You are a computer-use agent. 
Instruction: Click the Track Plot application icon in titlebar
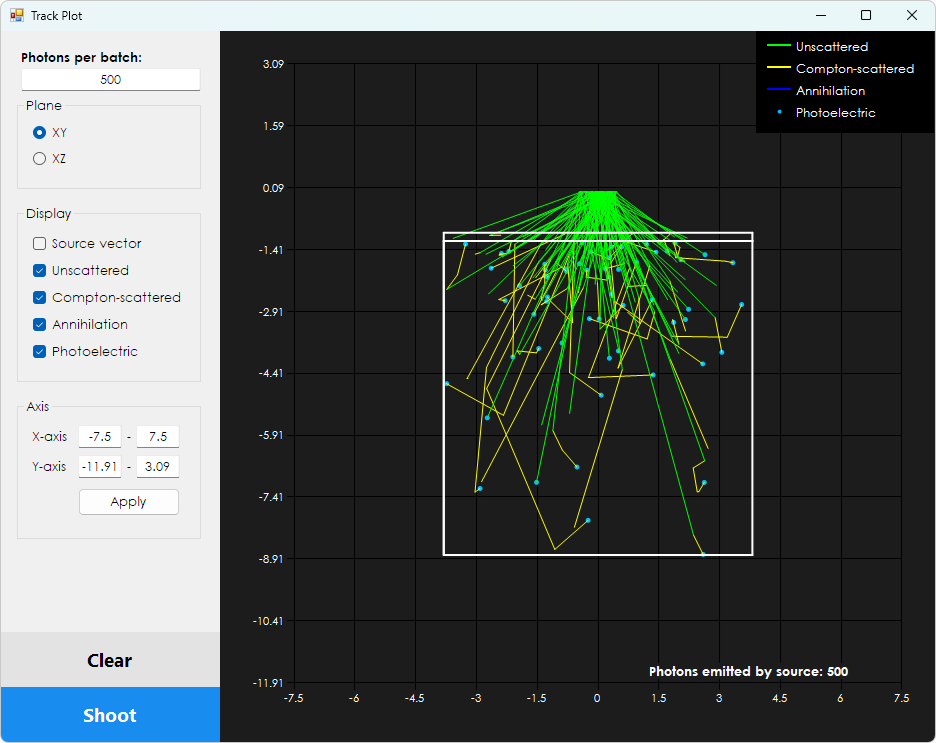[x=17, y=15]
